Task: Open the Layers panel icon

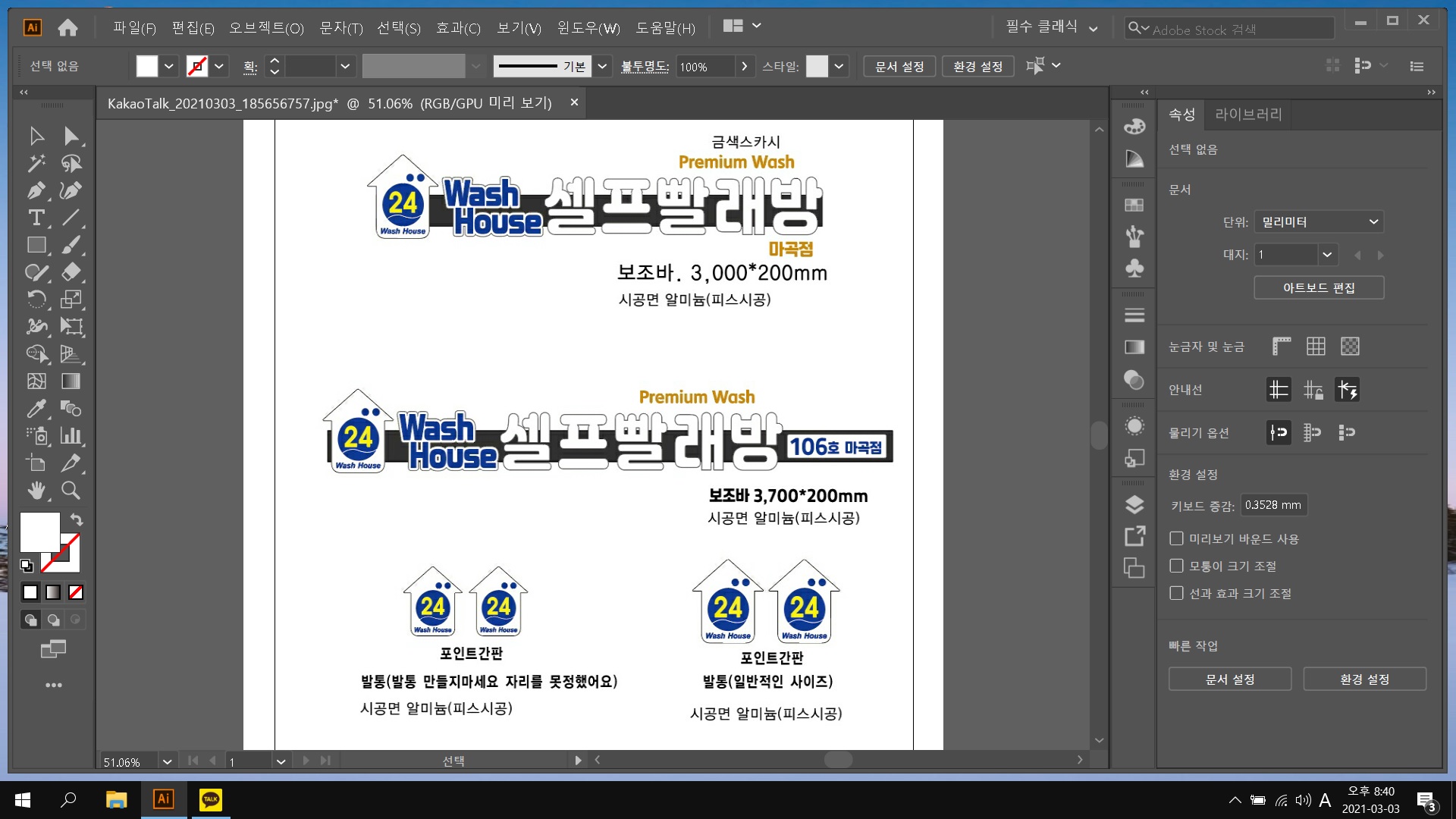Action: (x=1134, y=504)
